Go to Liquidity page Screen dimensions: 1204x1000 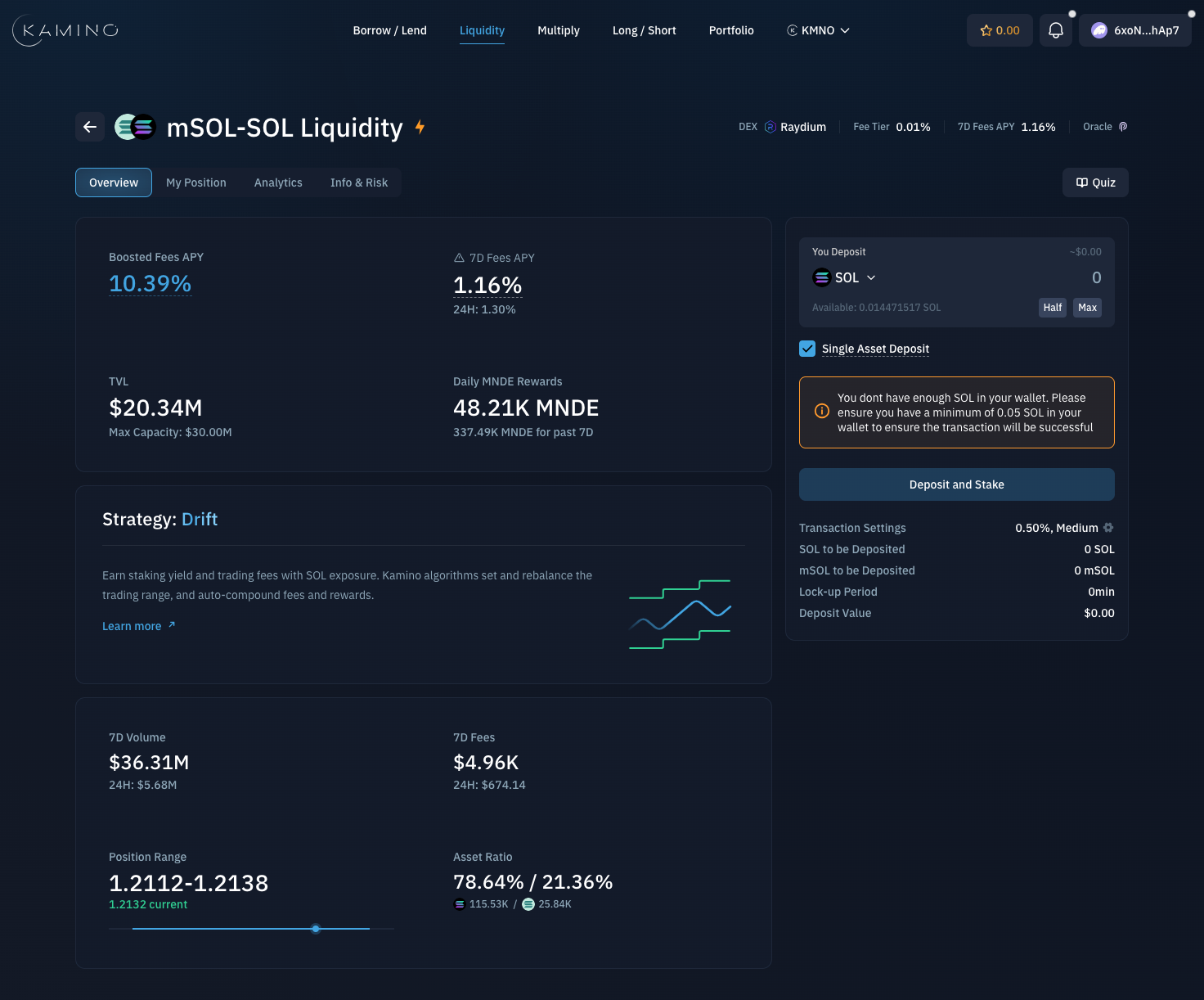tap(482, 30)
